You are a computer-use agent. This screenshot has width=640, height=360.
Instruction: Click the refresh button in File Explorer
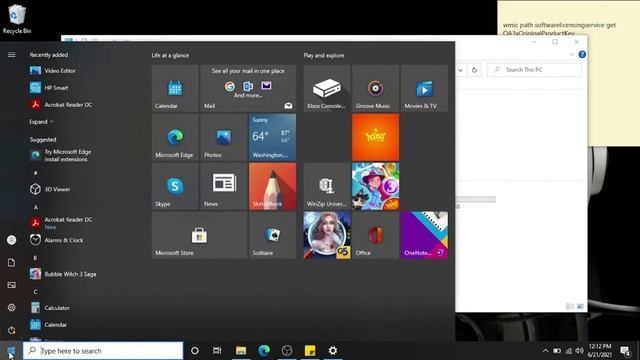(474, 70)
